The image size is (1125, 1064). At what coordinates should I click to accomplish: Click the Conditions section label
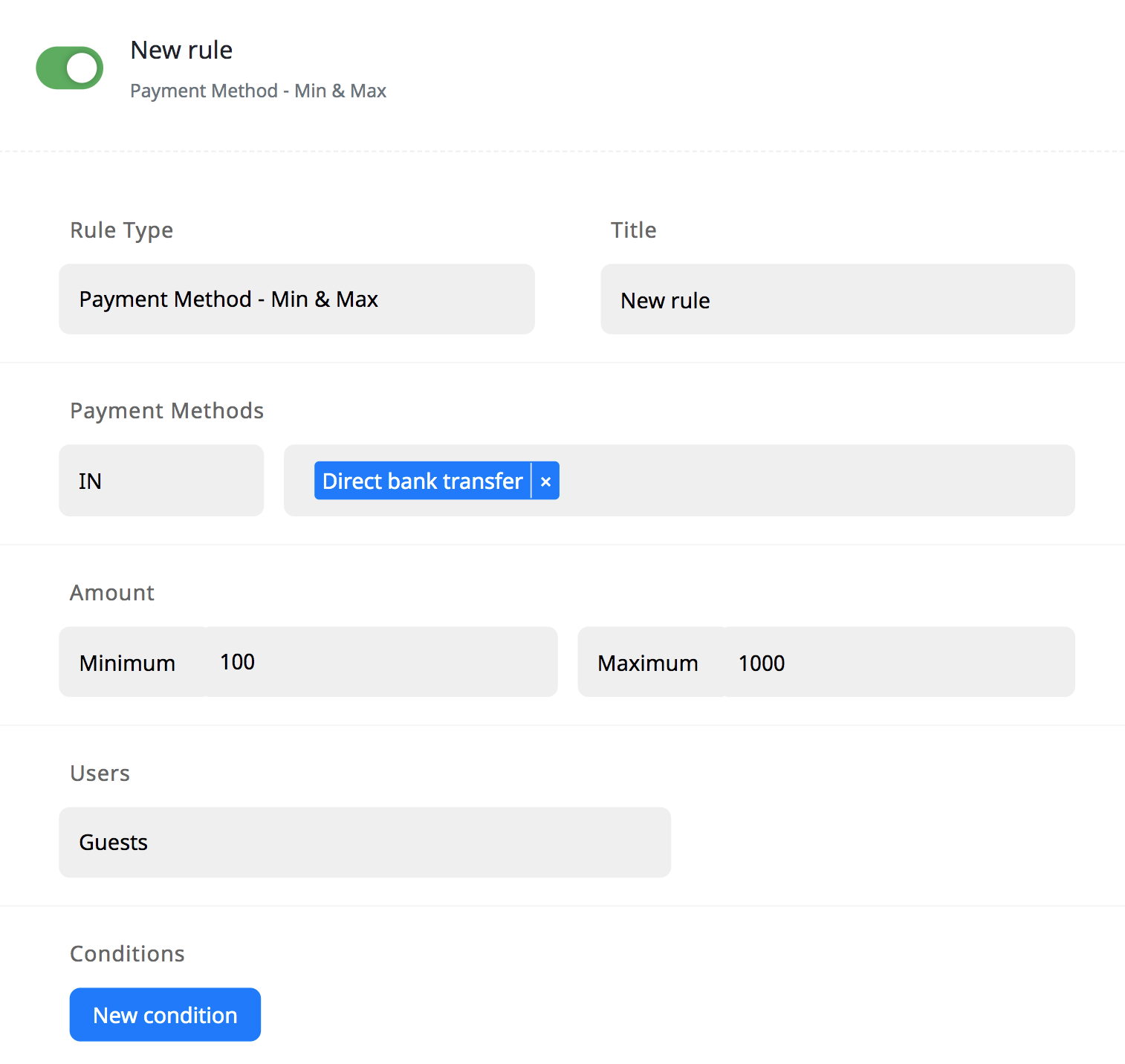[x=127, y=954]
